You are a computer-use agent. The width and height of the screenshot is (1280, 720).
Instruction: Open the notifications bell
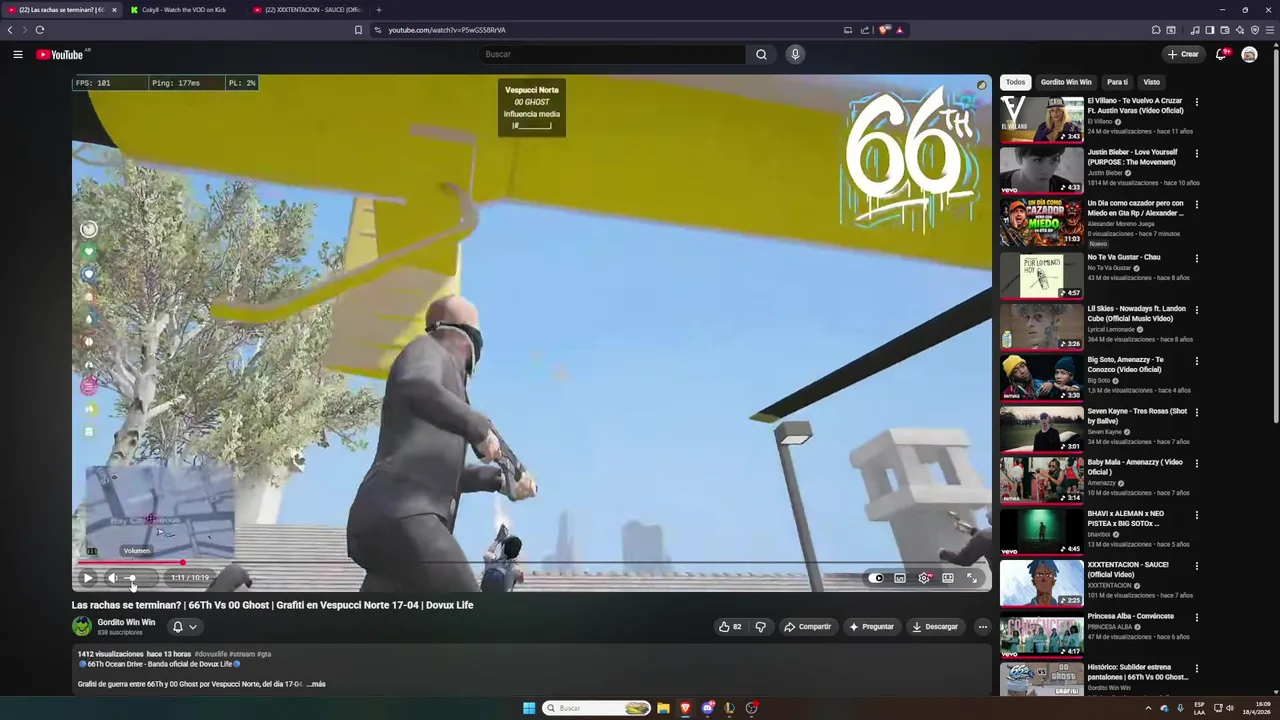tap(1221, 54)
